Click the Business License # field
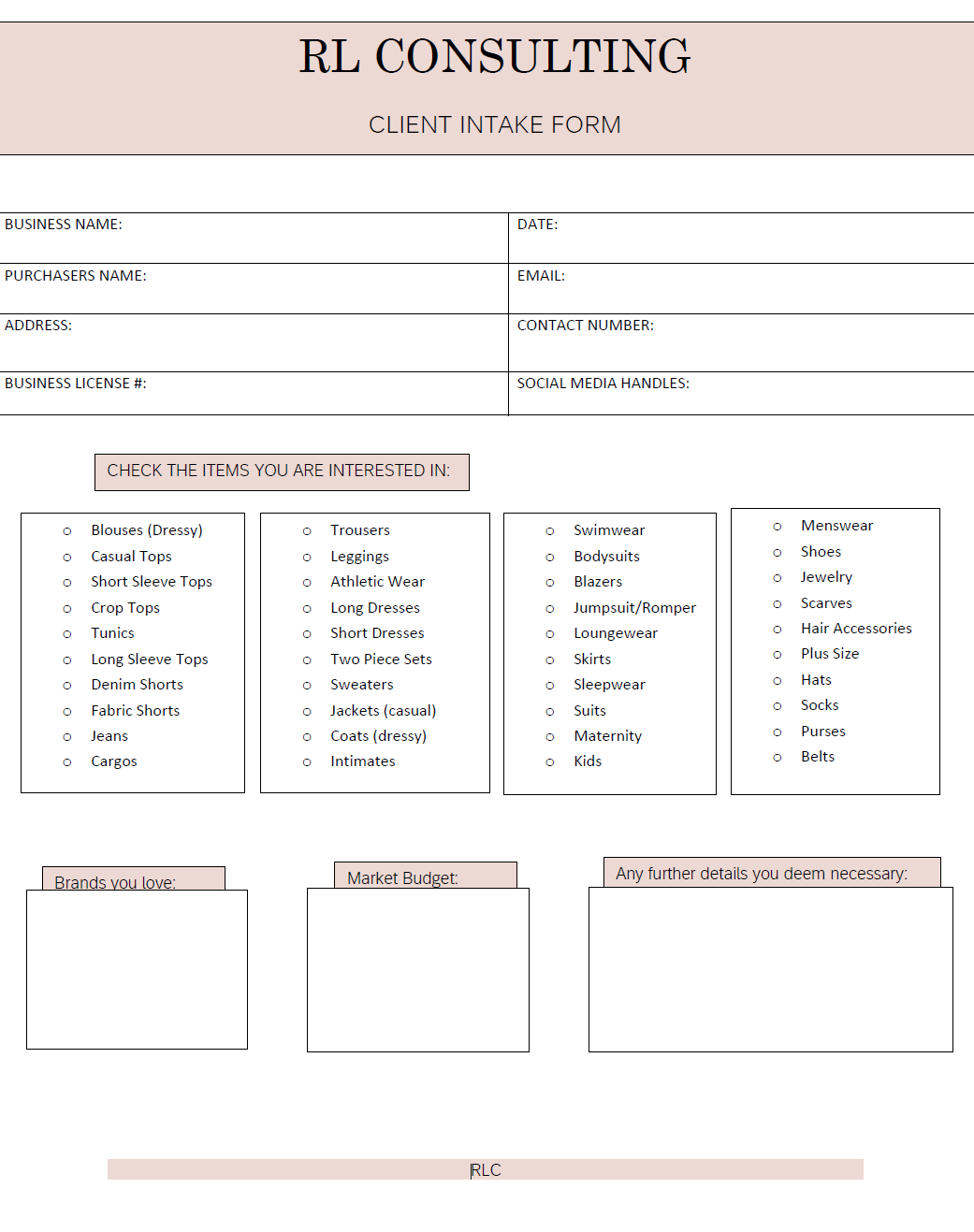Image resolution: width=974 pixels, height=1232 pixels. tap(254, 394)
